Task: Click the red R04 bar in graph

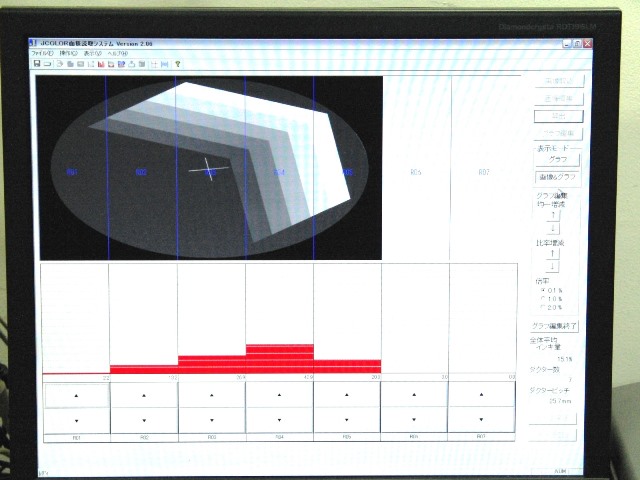Action: pos(280,359)
